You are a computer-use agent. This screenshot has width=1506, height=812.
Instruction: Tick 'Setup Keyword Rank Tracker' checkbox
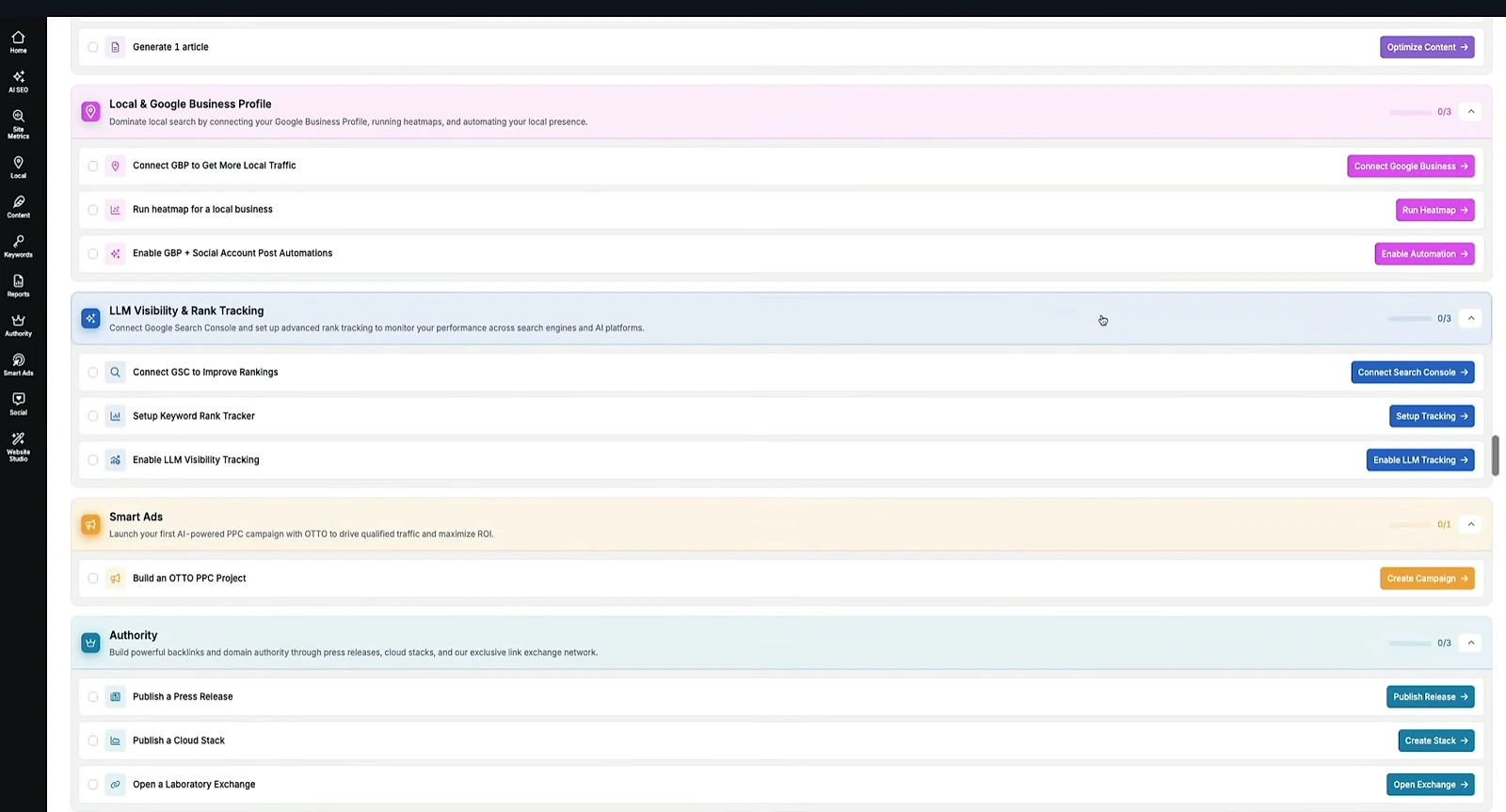pyautogui.click(x=93, y=416)
